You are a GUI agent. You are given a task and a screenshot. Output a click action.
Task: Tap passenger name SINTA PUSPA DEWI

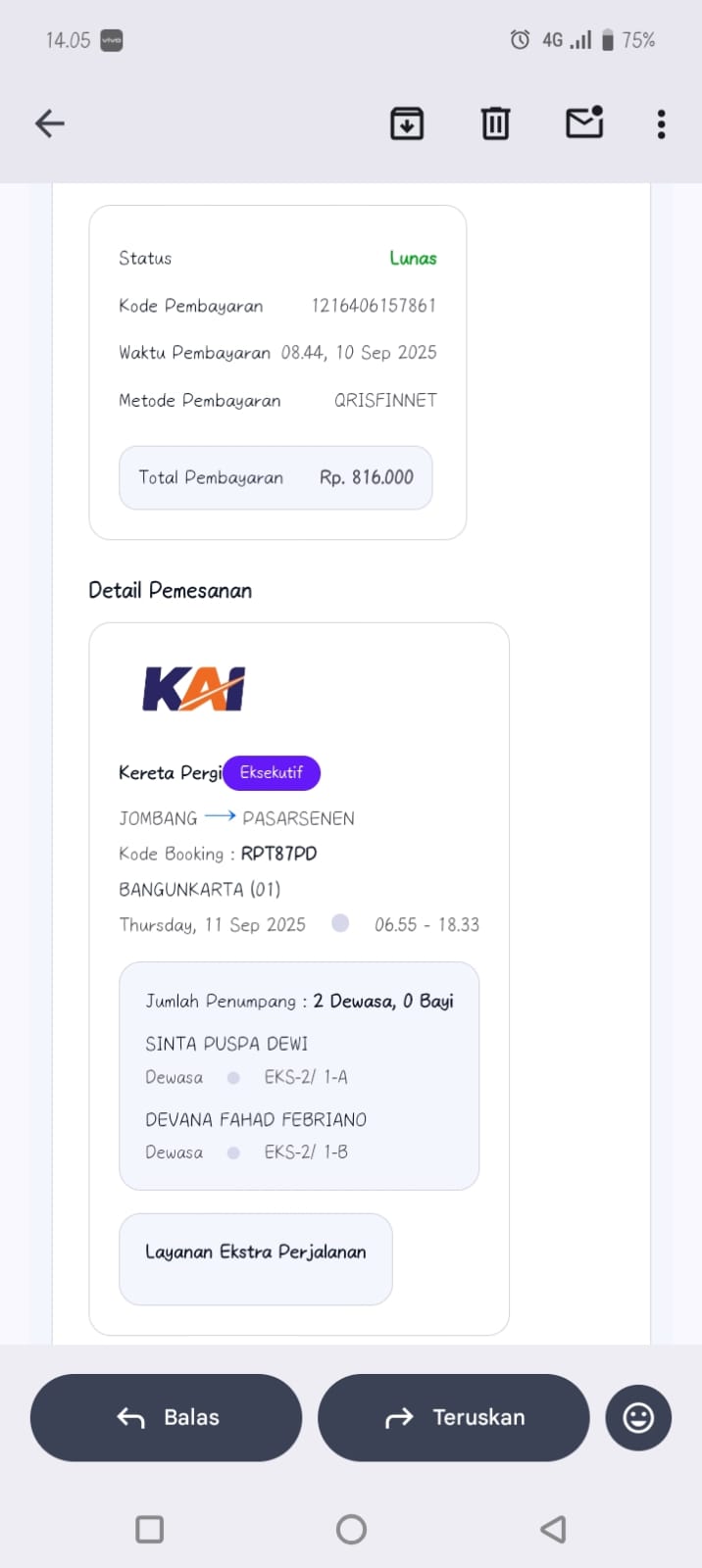[226, 1044]
